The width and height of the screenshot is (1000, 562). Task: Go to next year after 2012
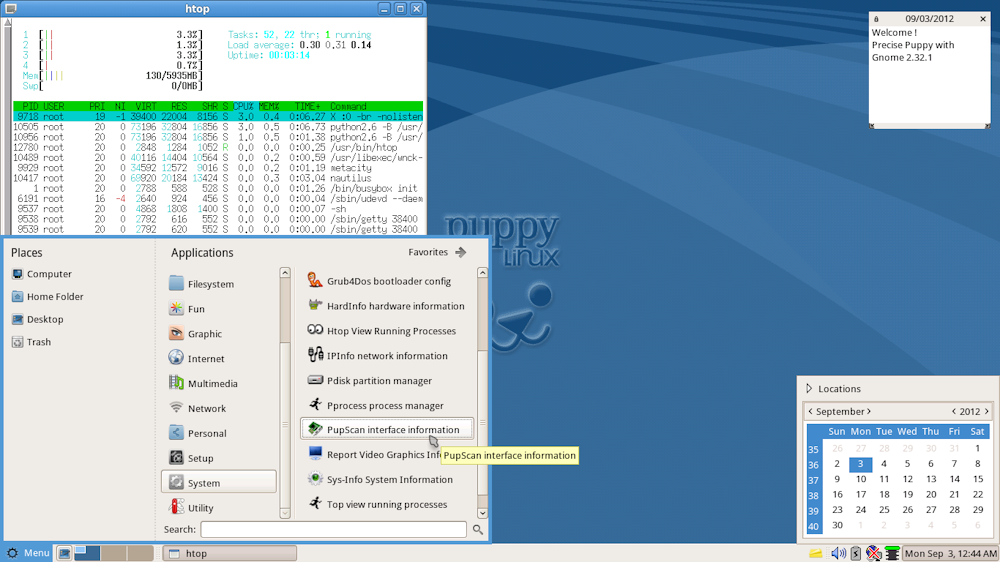pos(987,411)
